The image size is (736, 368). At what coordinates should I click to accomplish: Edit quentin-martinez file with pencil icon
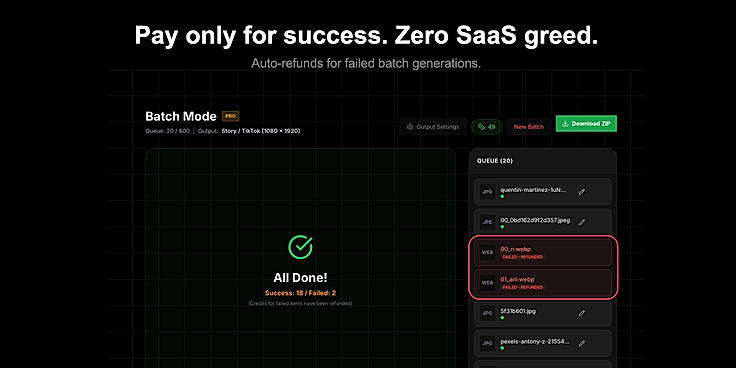pyautogui.click(x=582, y=192)
